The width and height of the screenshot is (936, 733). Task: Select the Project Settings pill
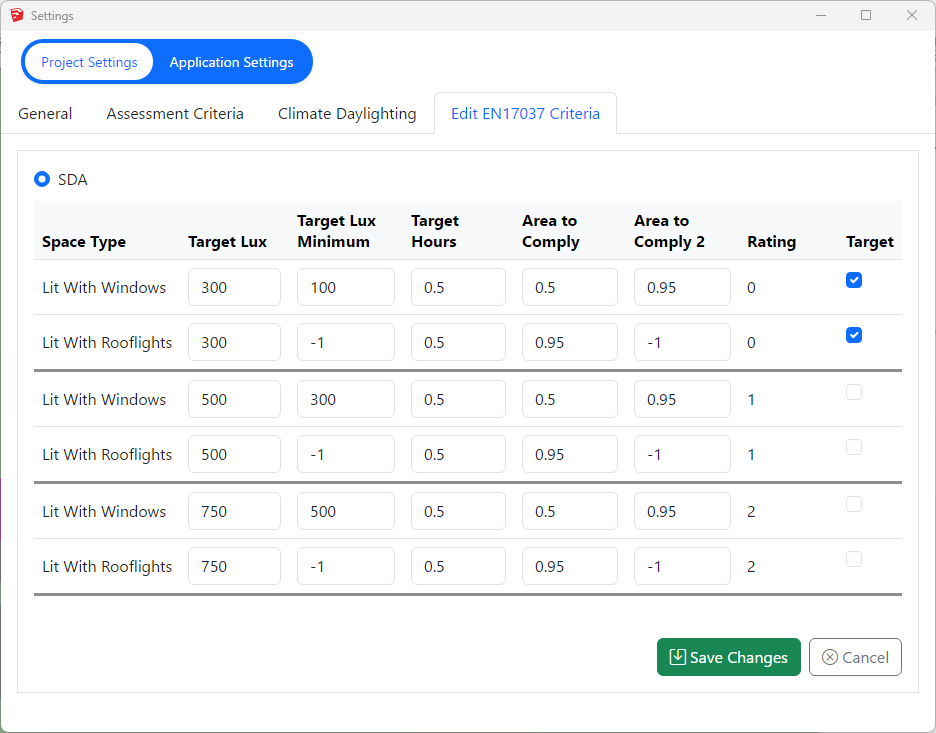coord(89,62)
